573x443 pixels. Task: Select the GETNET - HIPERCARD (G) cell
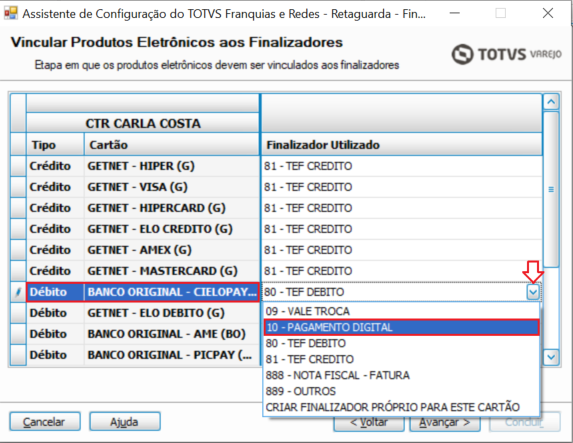tap(172, 208)
